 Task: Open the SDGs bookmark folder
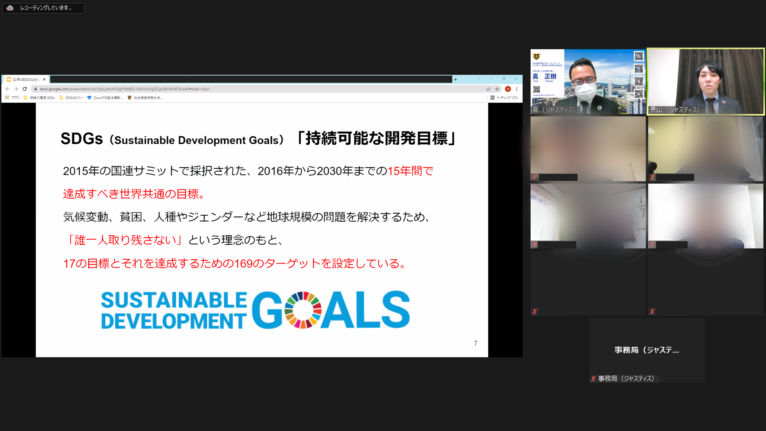pyautogui.click(x=40, y=98)
